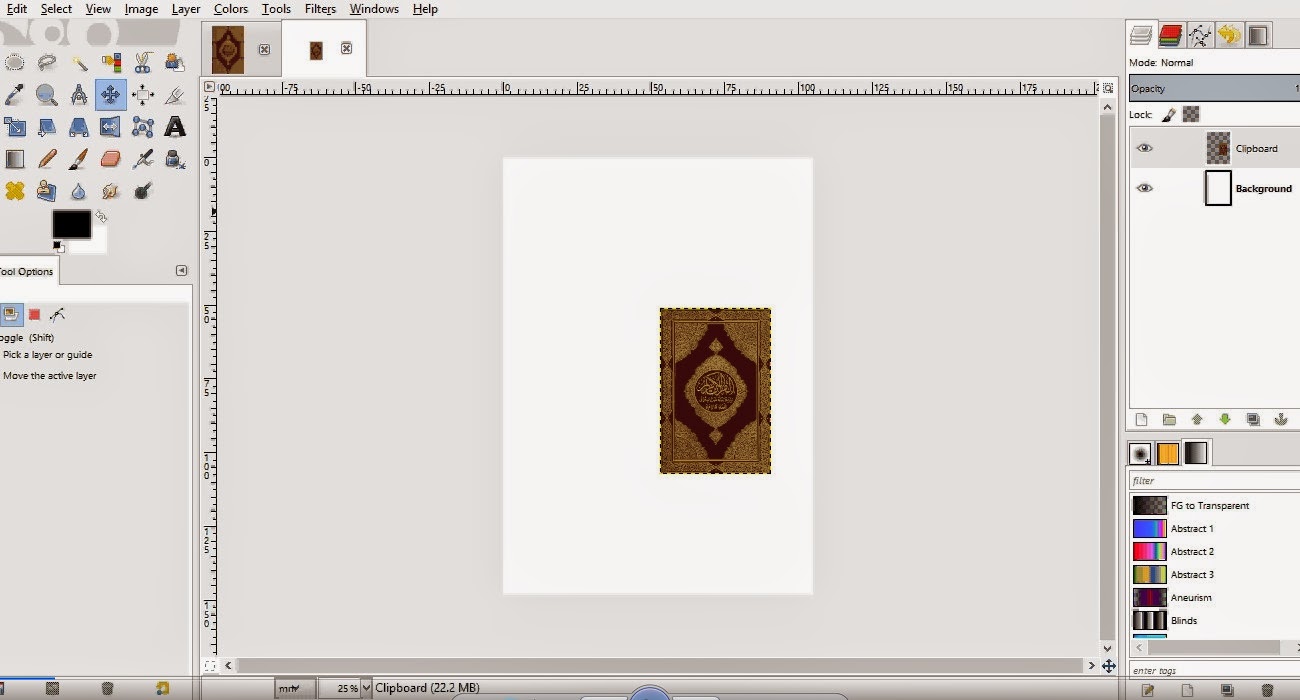The image size is (1300, 700).
Task: Set Move tool to affect path
Action: (57, 314)
